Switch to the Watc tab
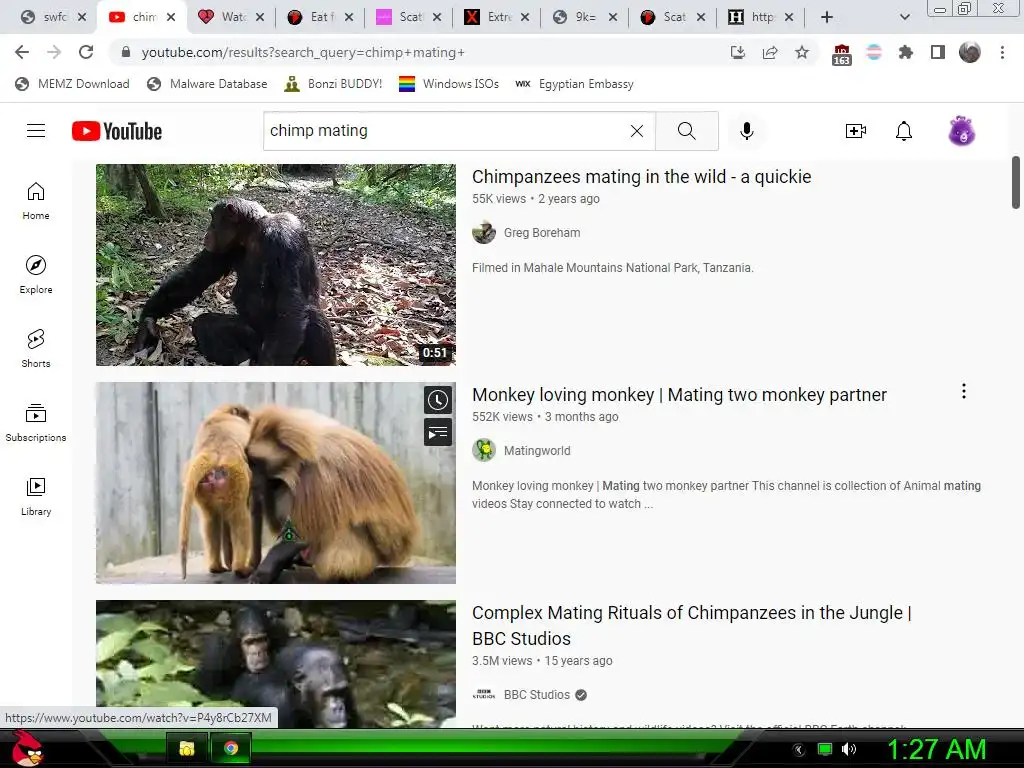1024x768 pixels. click(232, 17)
